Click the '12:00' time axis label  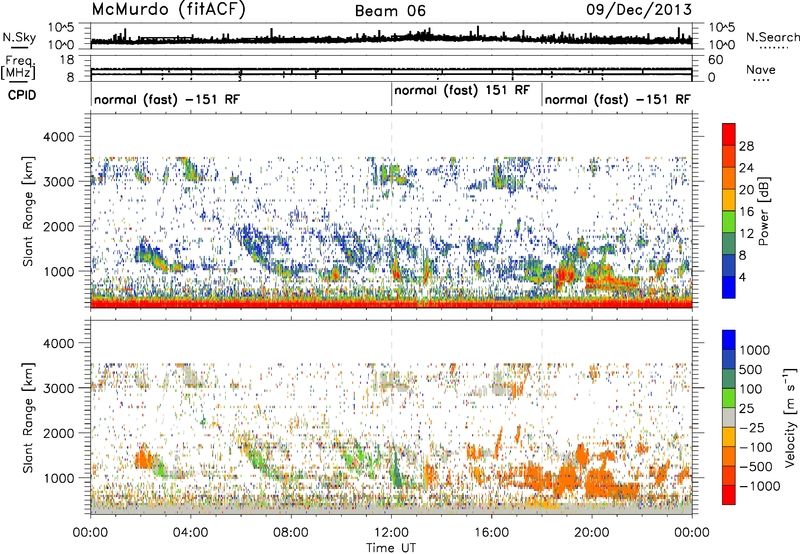point(391,533)
